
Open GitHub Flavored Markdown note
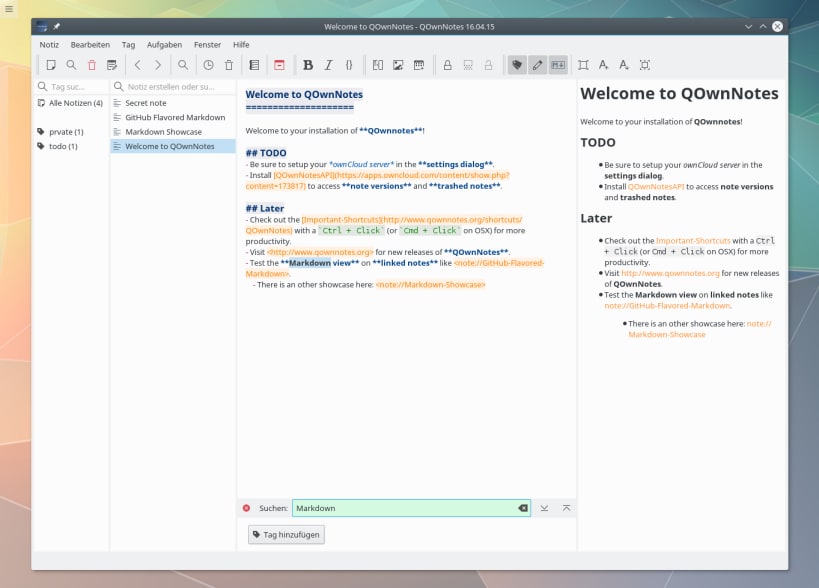[173, 117]
